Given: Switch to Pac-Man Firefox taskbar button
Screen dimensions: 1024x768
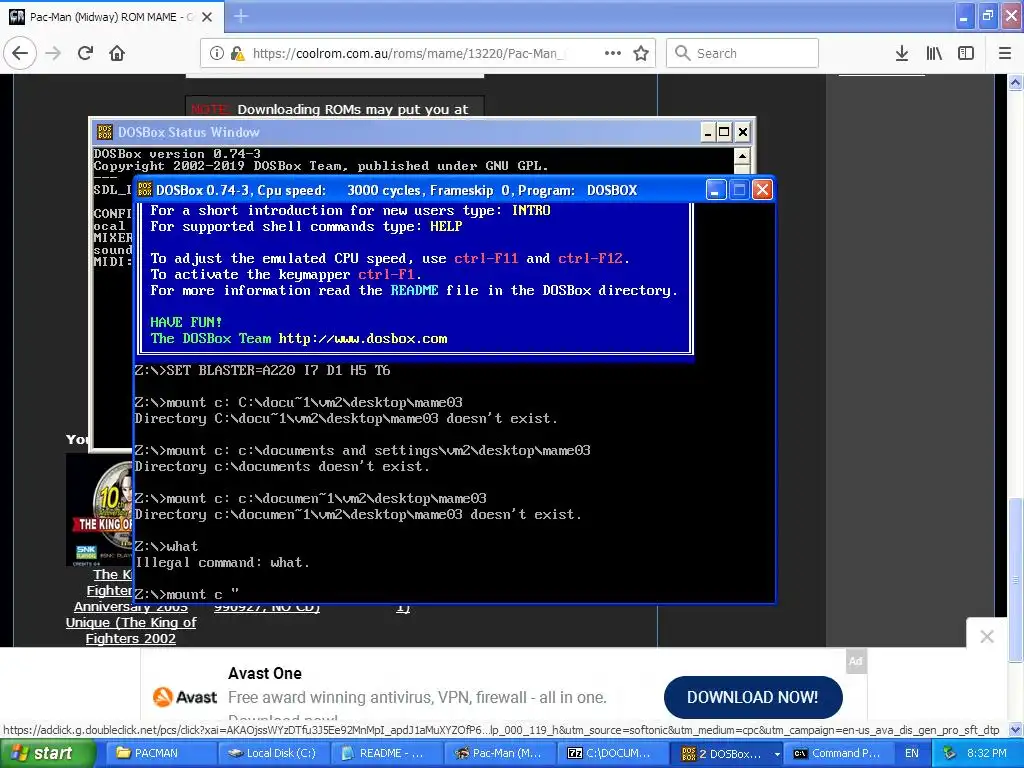Looking at the screenshot, I should (x=499, y=753).
